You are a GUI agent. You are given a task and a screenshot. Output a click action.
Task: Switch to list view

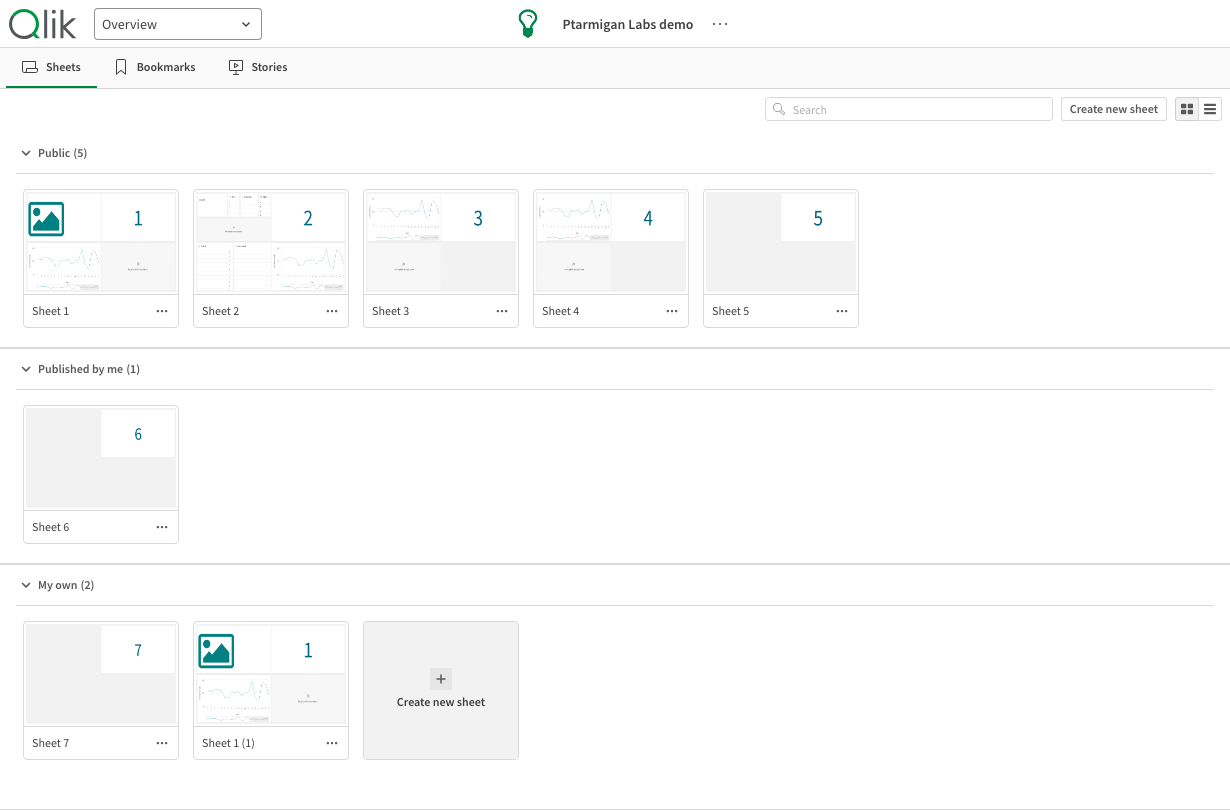1210,110
